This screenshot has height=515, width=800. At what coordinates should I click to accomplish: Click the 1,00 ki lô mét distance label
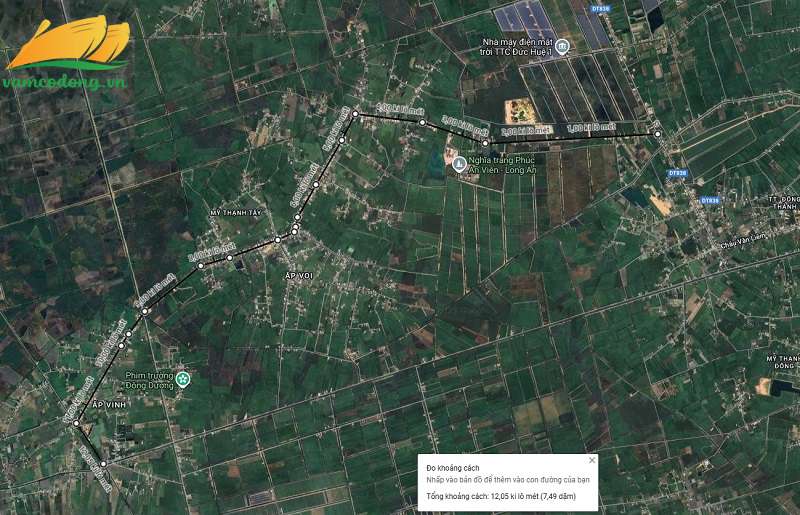click(589, 129)
